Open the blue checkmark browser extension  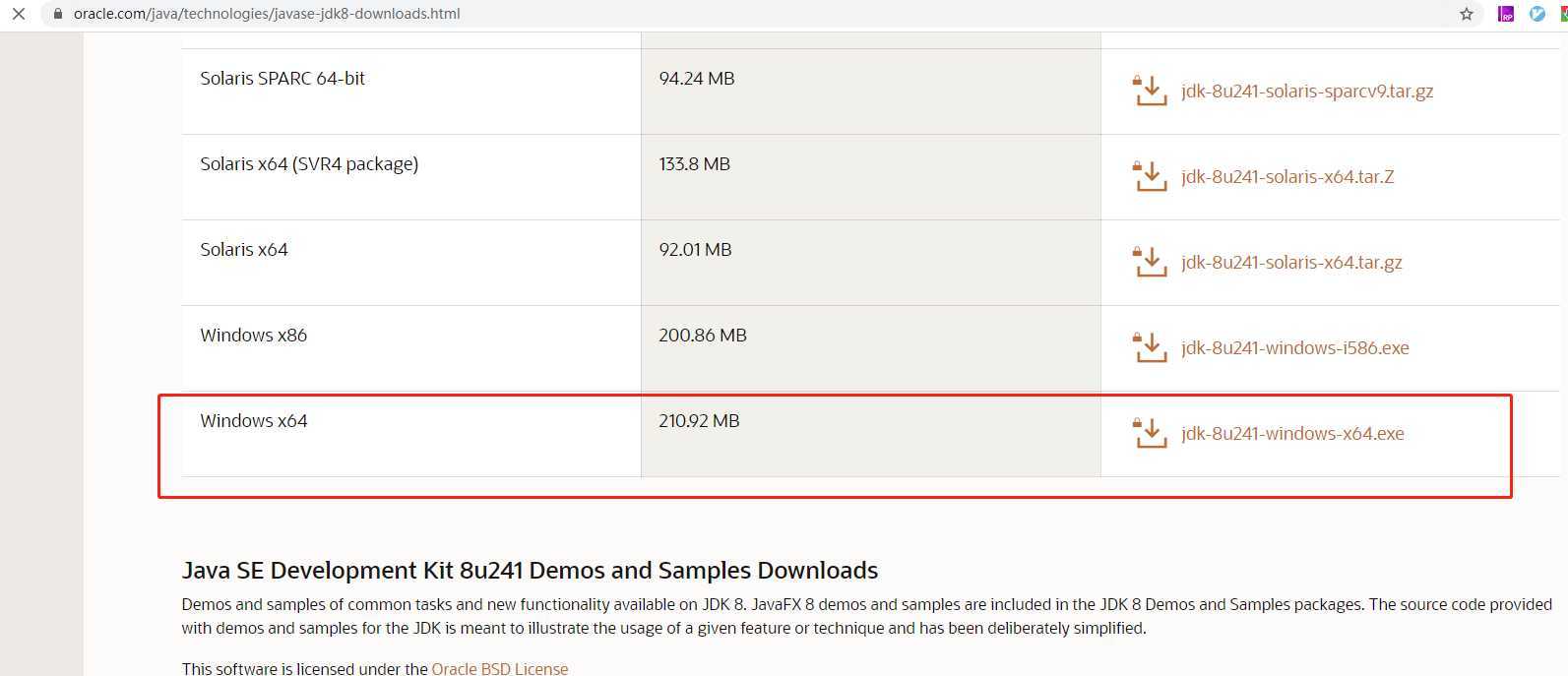click(x=1537, y=14)
